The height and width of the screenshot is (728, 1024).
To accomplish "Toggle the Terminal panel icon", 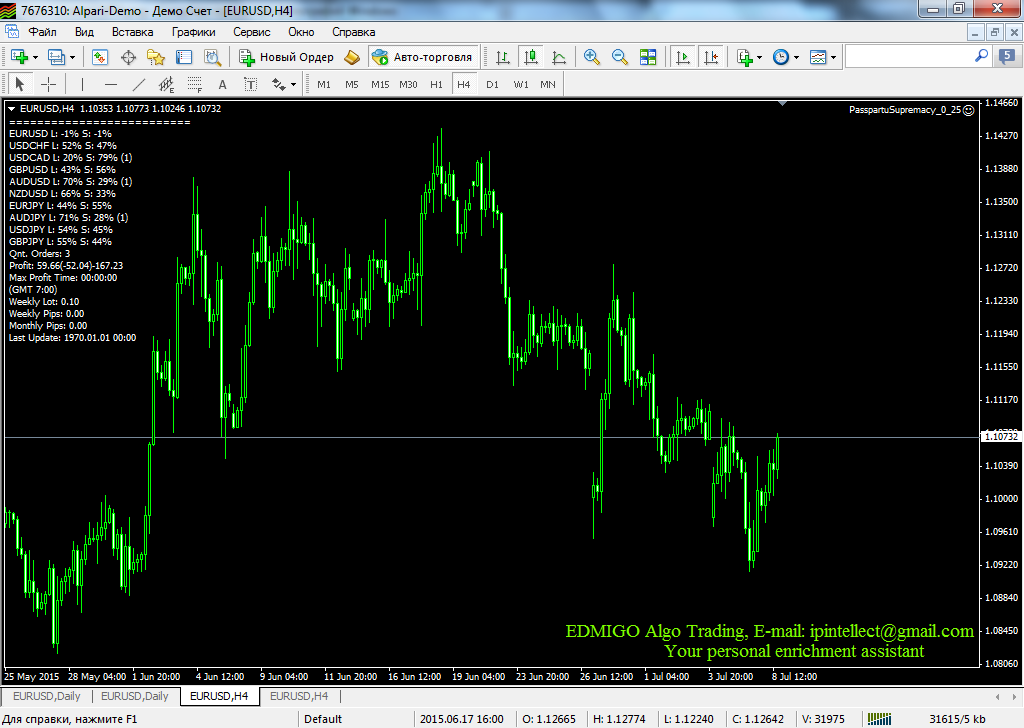I will pyautogui.click(x=184, y=57).
